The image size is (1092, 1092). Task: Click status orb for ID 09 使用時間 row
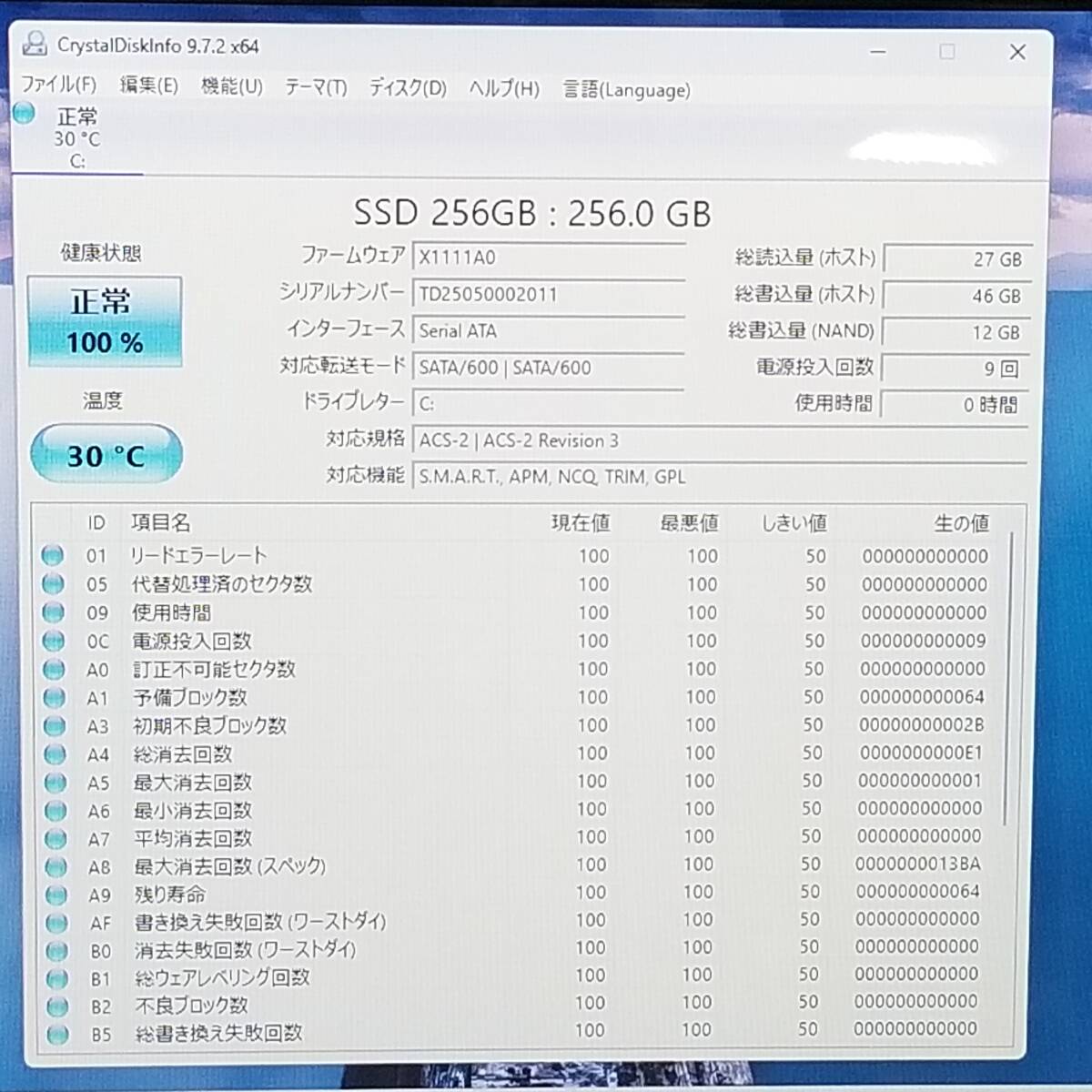(x=53, y=612)
